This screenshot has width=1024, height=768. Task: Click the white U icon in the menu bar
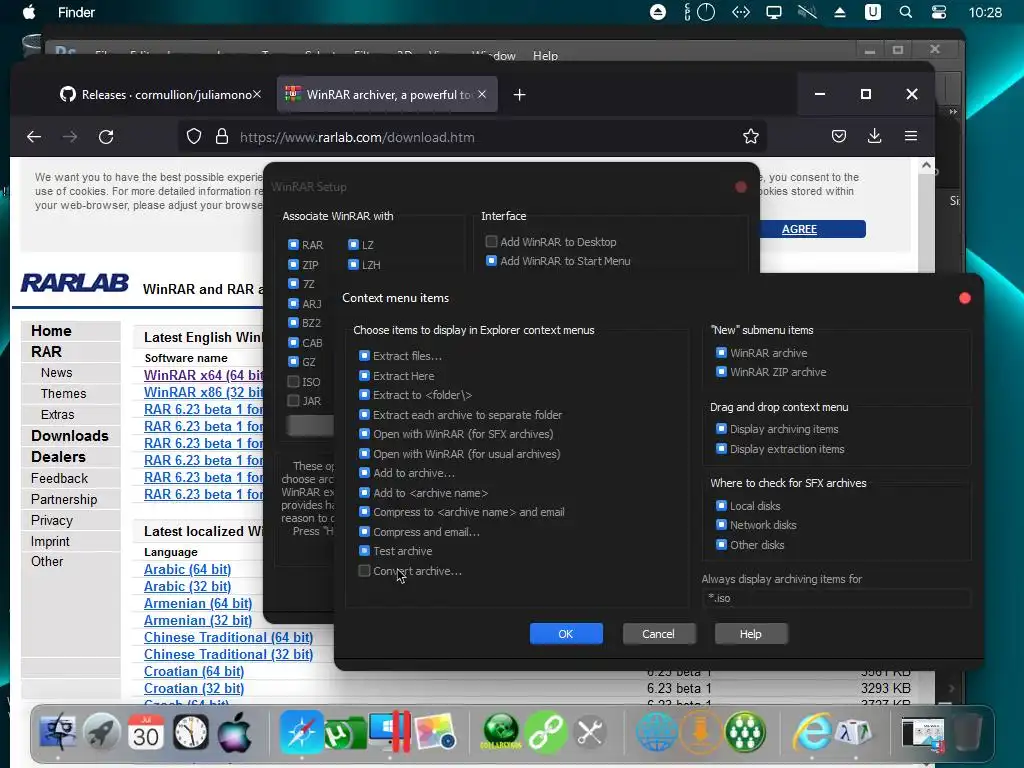(872, 12)
